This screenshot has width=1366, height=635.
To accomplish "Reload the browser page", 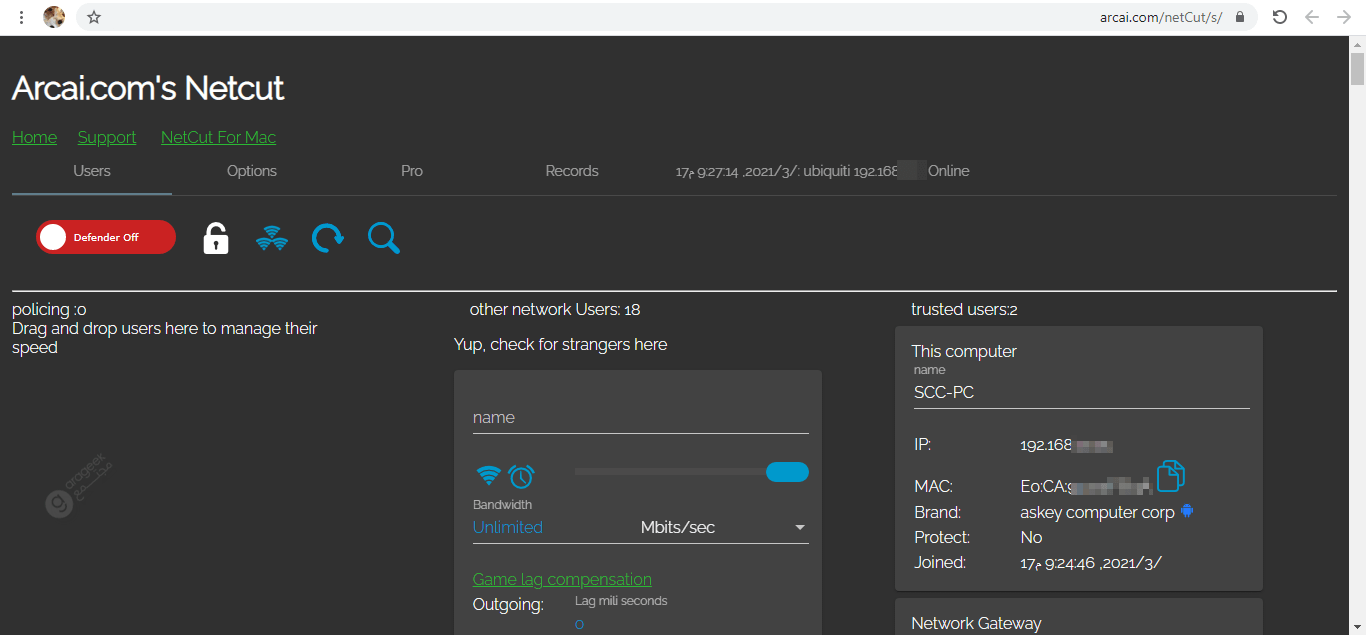I will point(1279,17).
